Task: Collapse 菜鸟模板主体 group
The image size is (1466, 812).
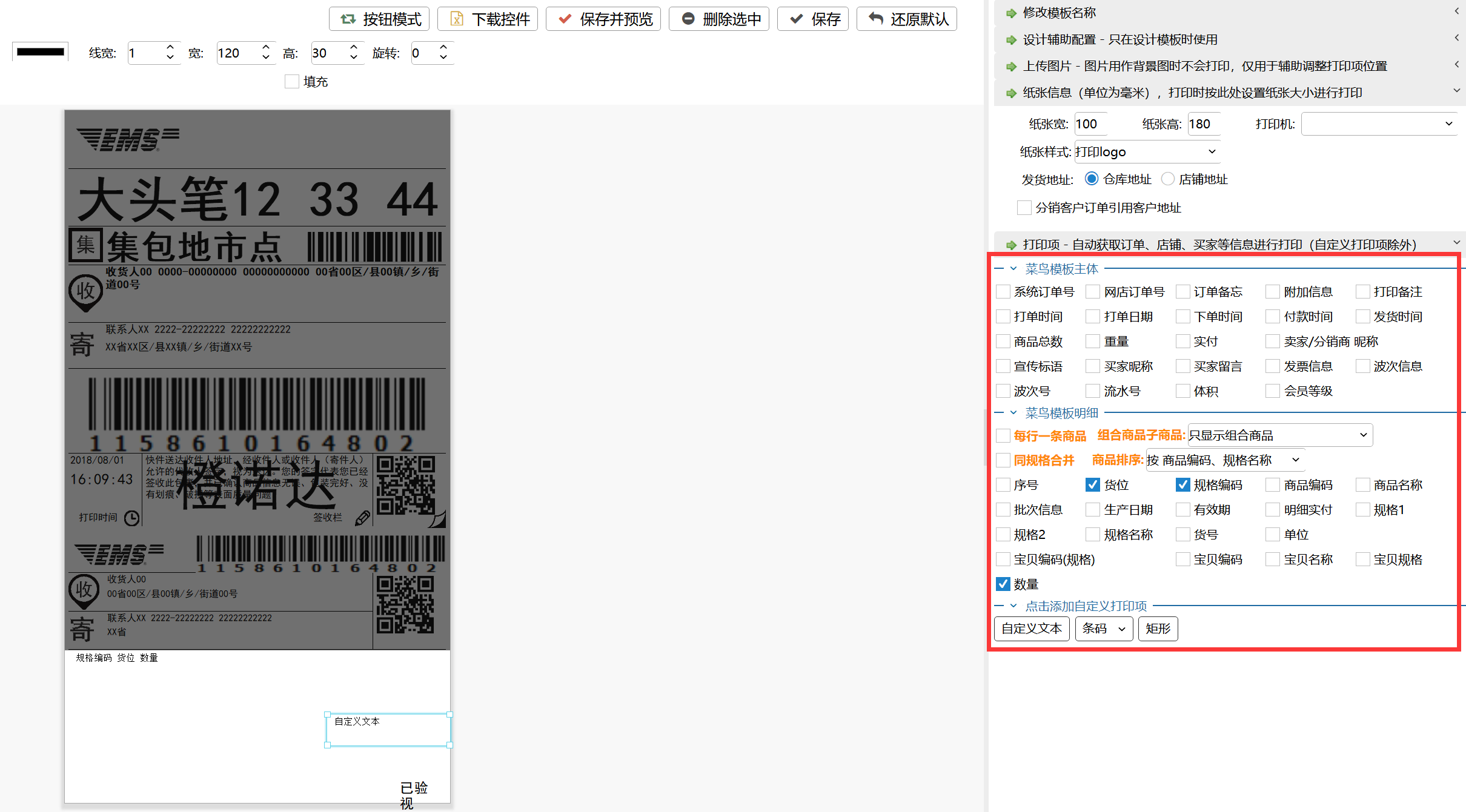Action: tap(1013, 268)
